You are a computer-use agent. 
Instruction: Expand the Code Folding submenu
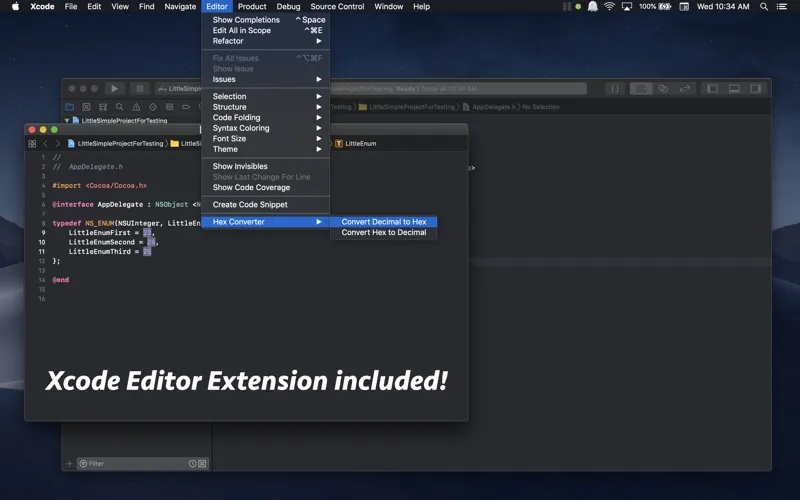[x=266, y=118]
